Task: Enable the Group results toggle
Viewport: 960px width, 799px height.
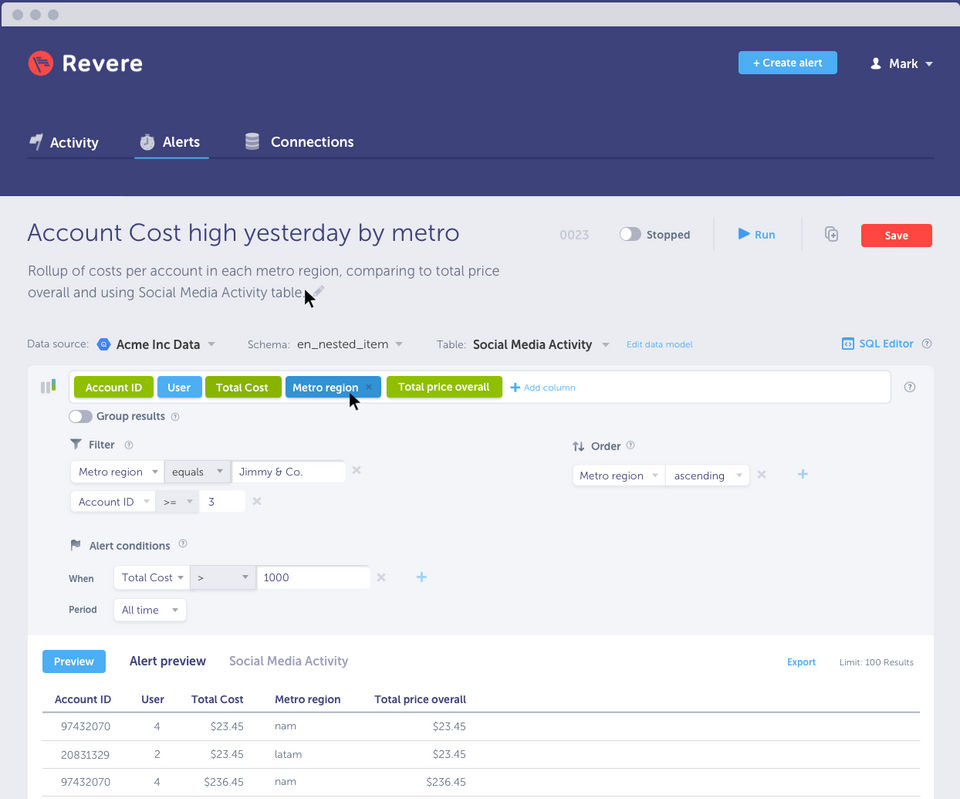Action: pyautogui.click(x=80, y=416)
